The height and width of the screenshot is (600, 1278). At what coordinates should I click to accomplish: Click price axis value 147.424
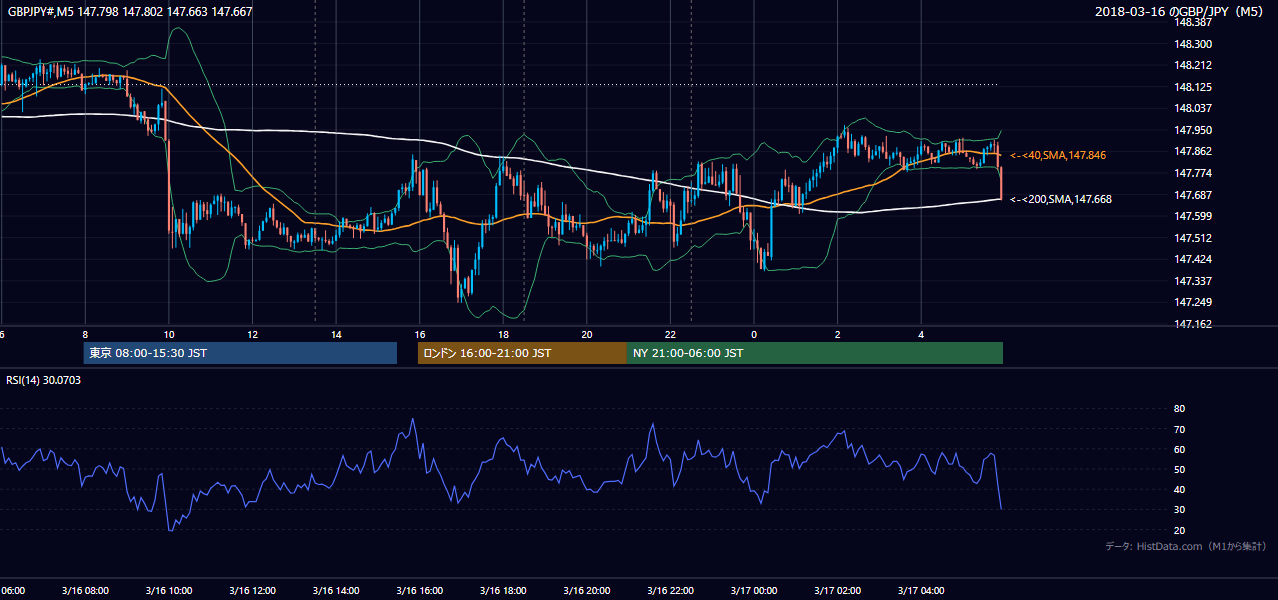click(1194, 259)
